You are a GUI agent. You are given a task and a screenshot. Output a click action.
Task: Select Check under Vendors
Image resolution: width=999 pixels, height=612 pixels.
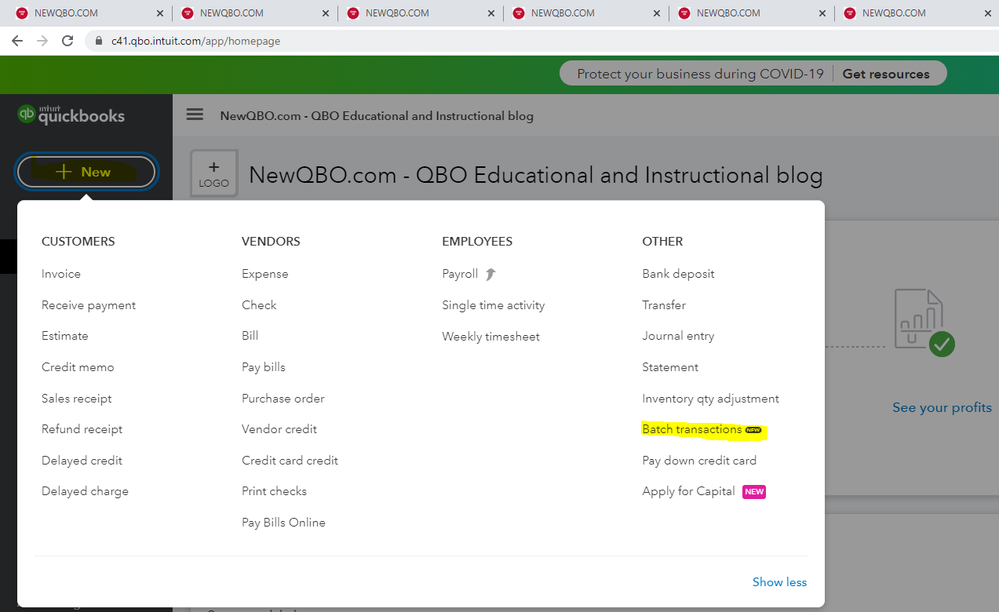coord(259,305)
